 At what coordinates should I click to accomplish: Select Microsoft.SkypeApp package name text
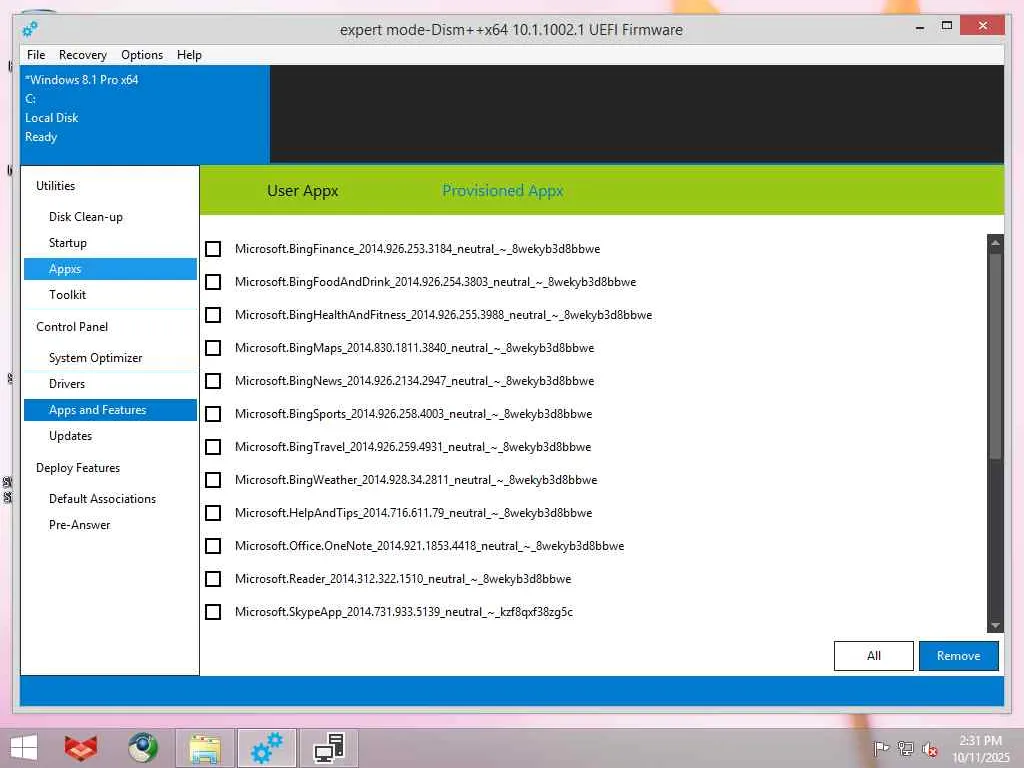point(404,612)
